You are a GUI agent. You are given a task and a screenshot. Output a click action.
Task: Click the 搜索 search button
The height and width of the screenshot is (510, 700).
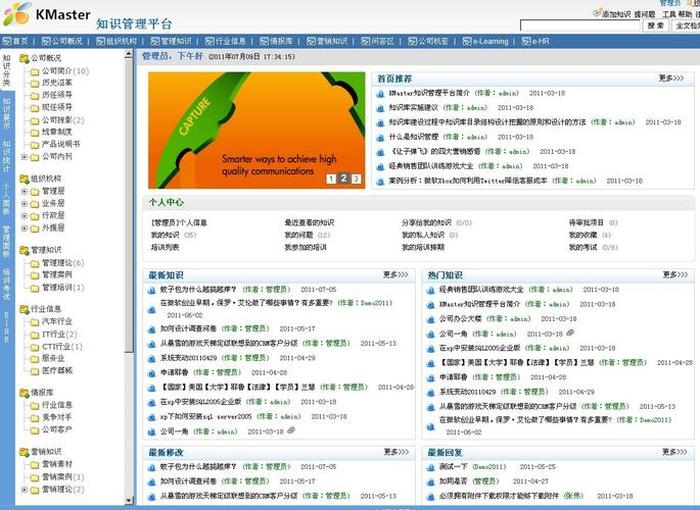click(656, 26)
